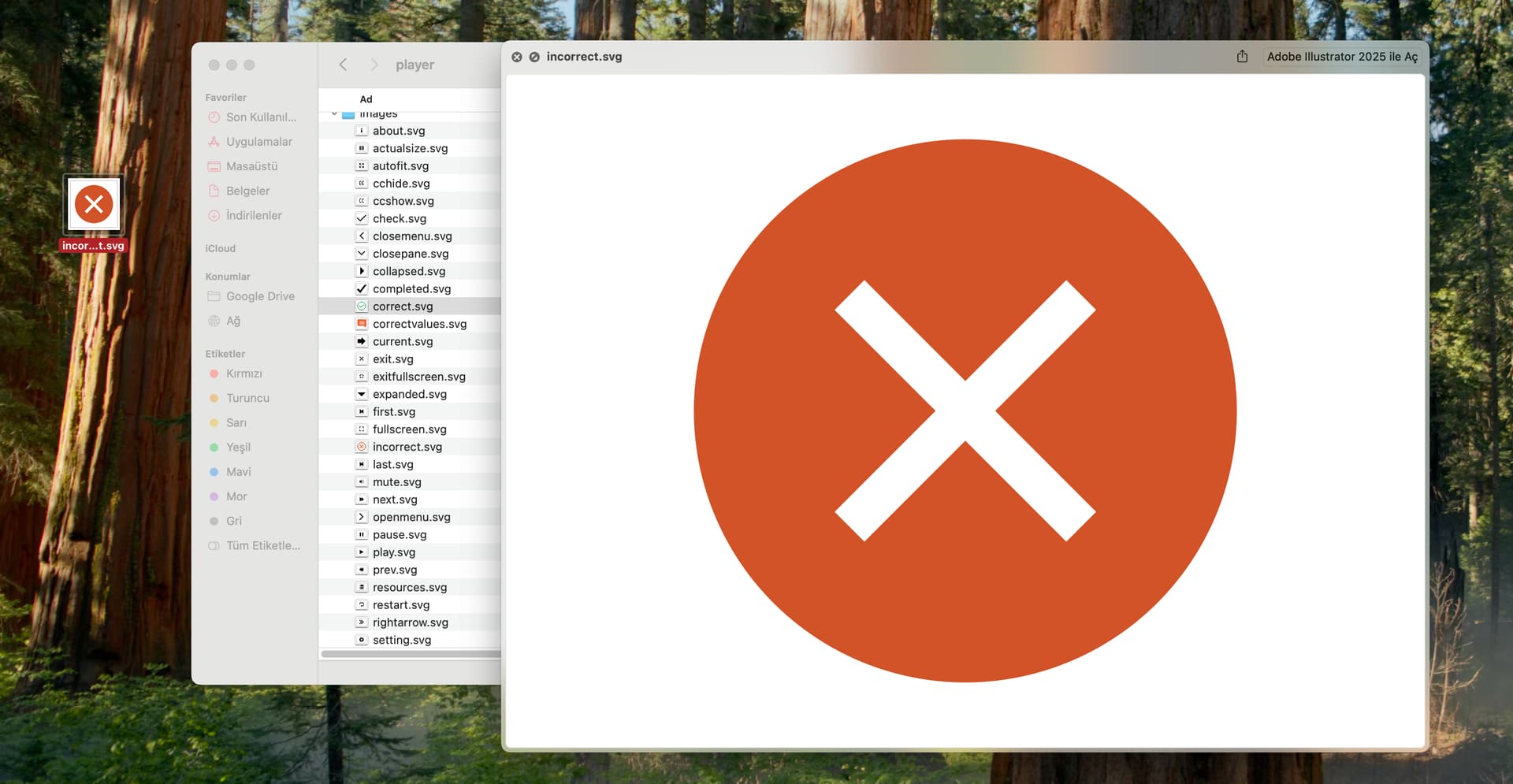
Task: Filter by Yeşil green tag
Action: click(x=238, y=447)
